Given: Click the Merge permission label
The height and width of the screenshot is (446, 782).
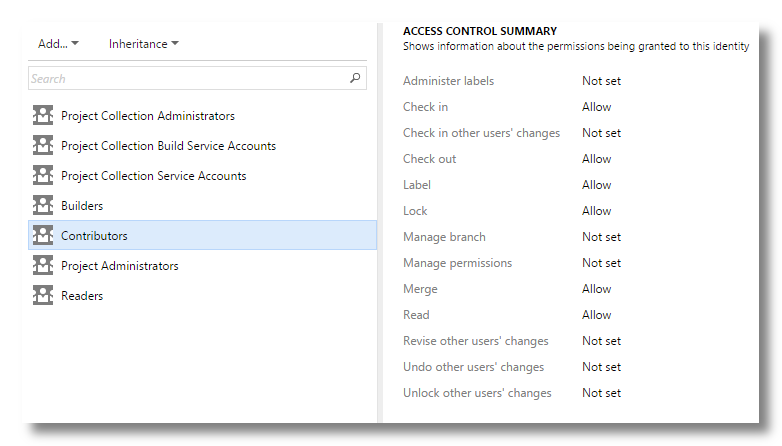Looking at the screenshot, I should (x=420, y=289).
